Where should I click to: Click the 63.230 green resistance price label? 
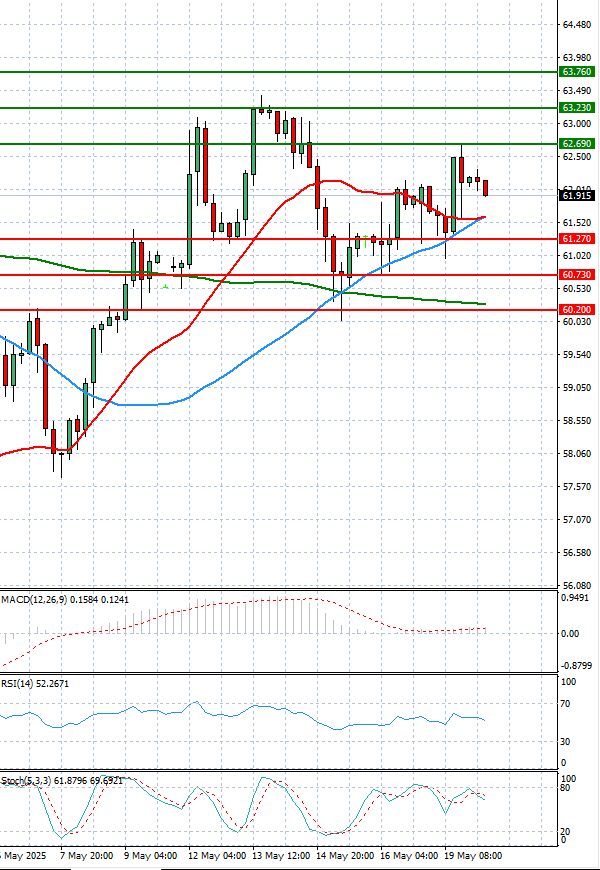pyautogui.click(x=577, y=108)
